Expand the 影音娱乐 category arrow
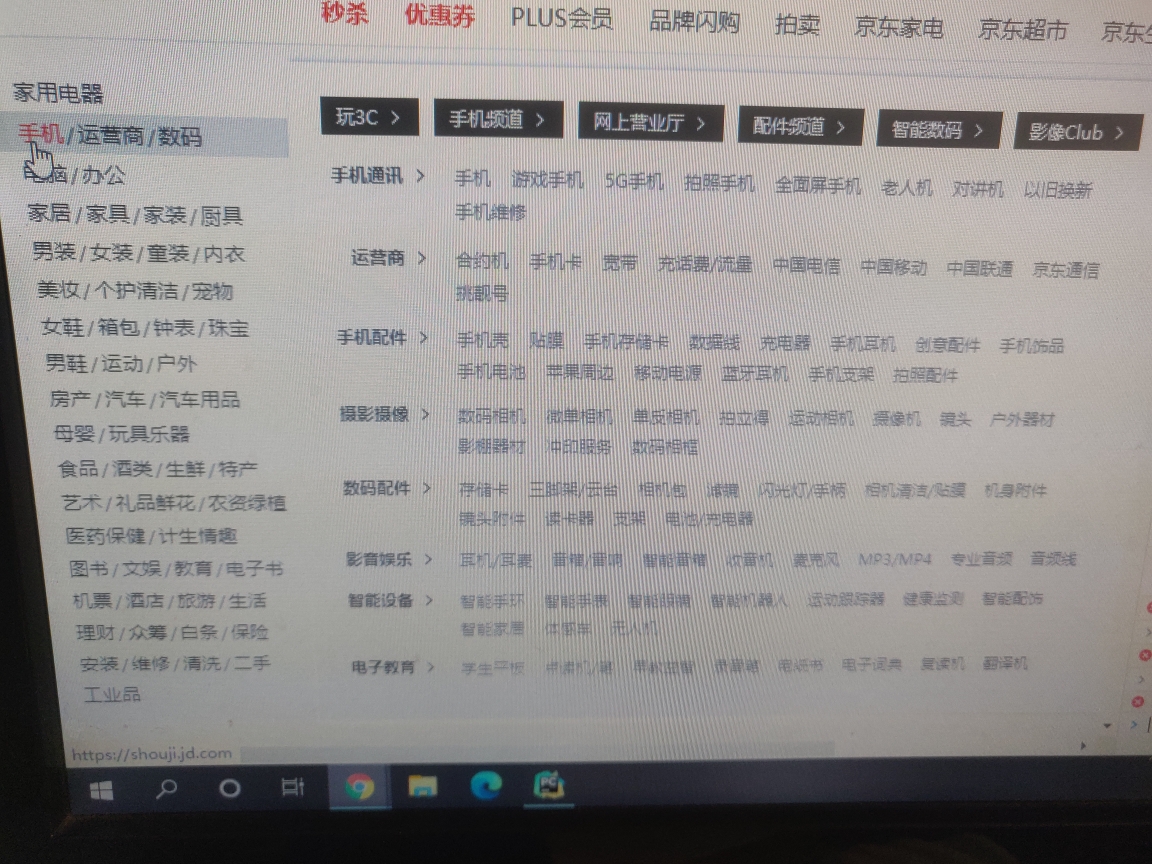The image size is (1152, 864). (428, 560)
